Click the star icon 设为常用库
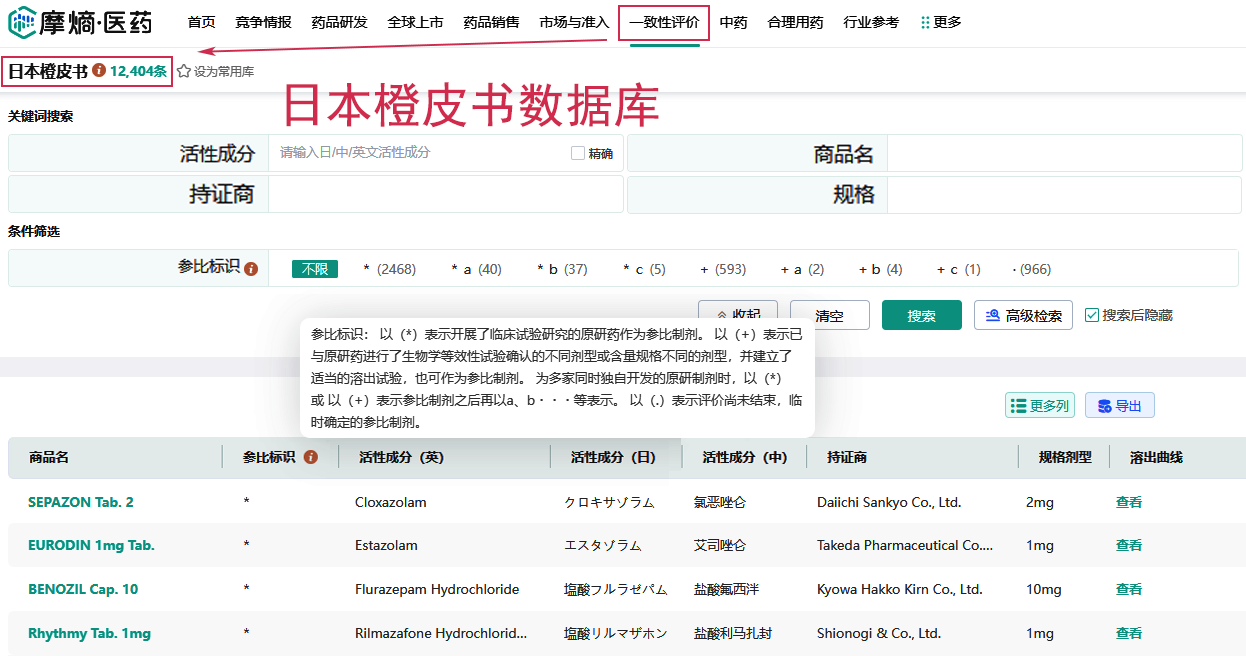This screenshot has height=656, width=1246. tap(184, 72)
